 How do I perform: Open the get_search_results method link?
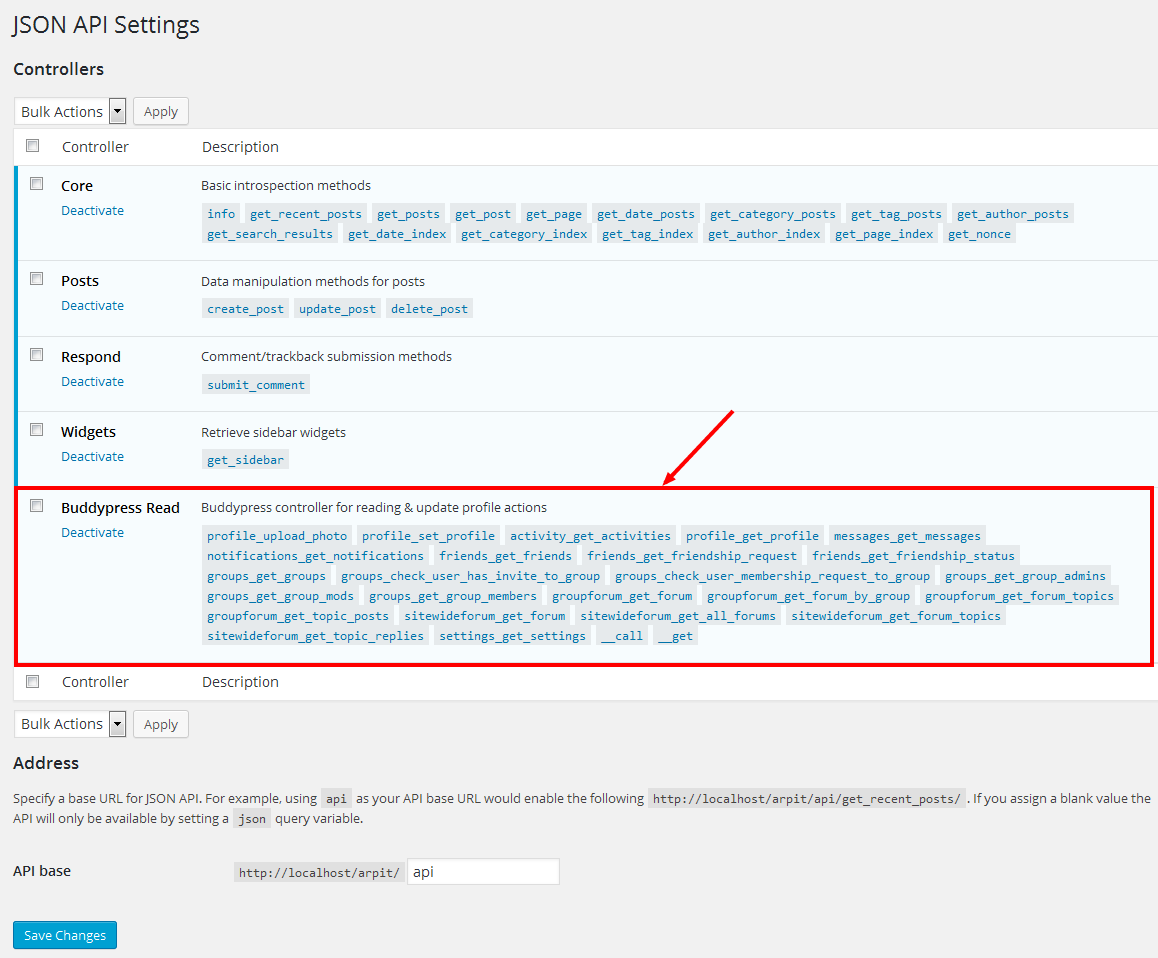270,234
